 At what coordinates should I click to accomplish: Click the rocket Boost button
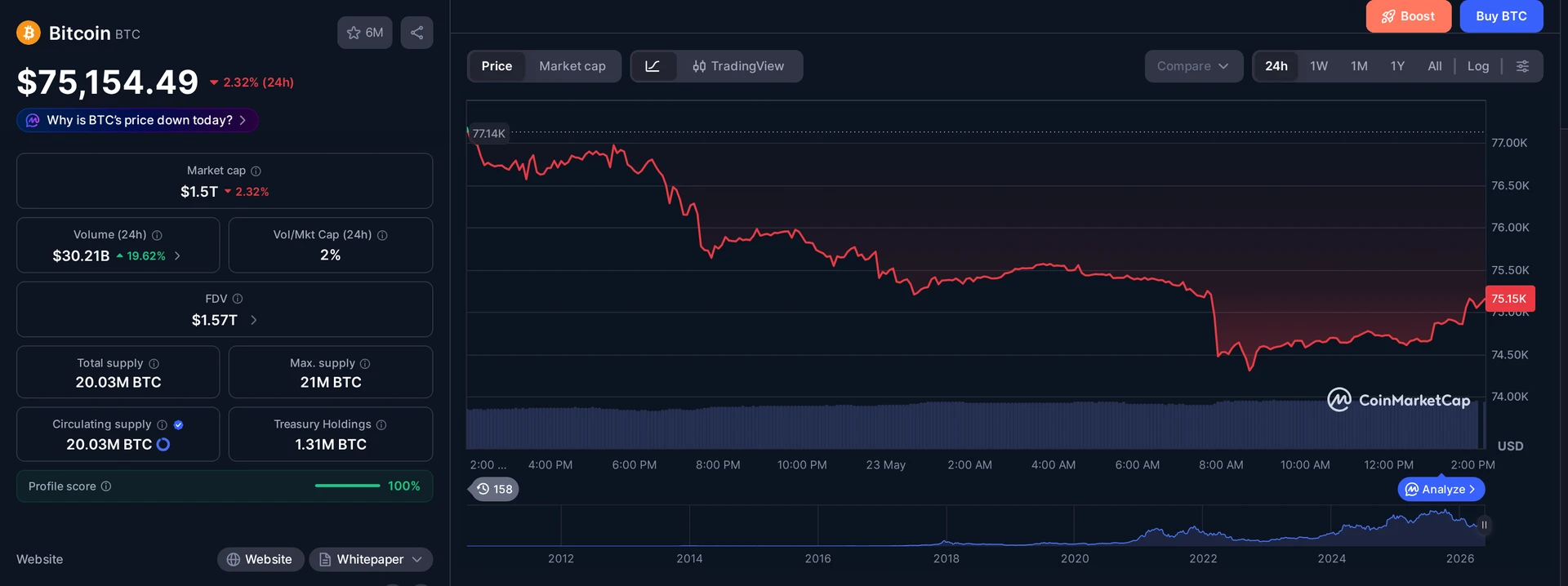tap(1408, 16)
